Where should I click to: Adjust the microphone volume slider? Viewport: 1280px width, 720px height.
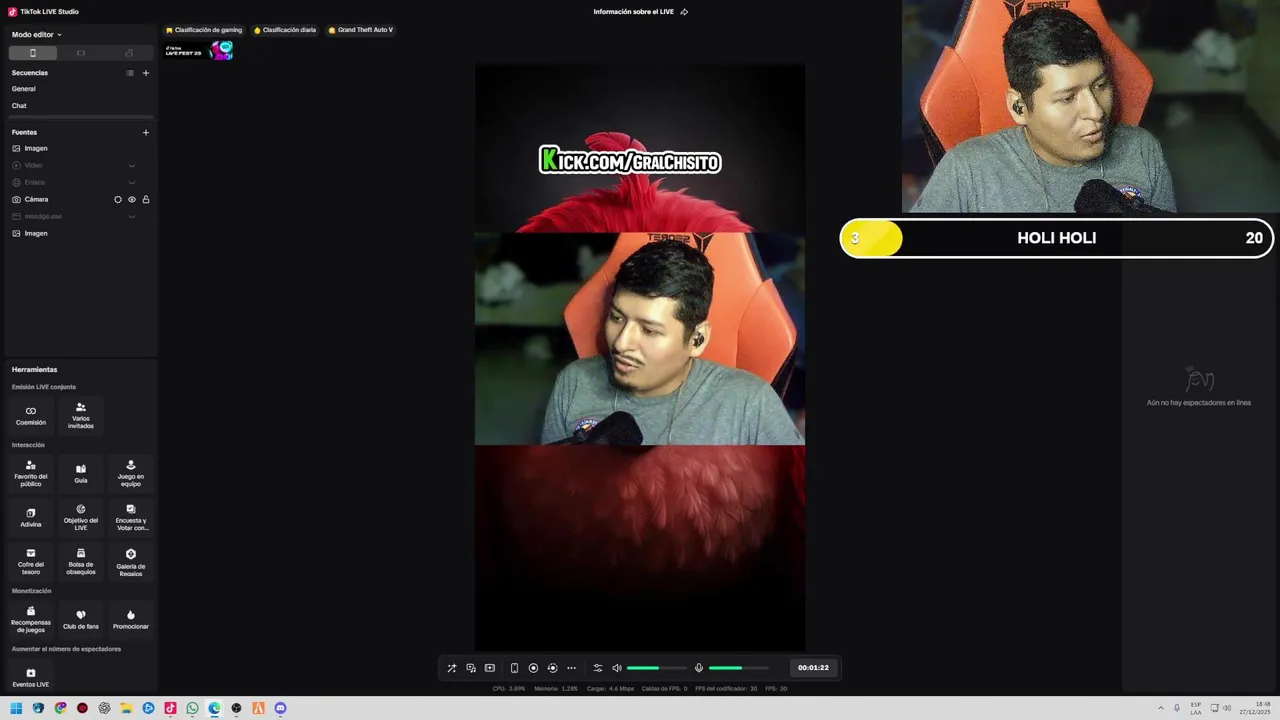click(738, 668)
